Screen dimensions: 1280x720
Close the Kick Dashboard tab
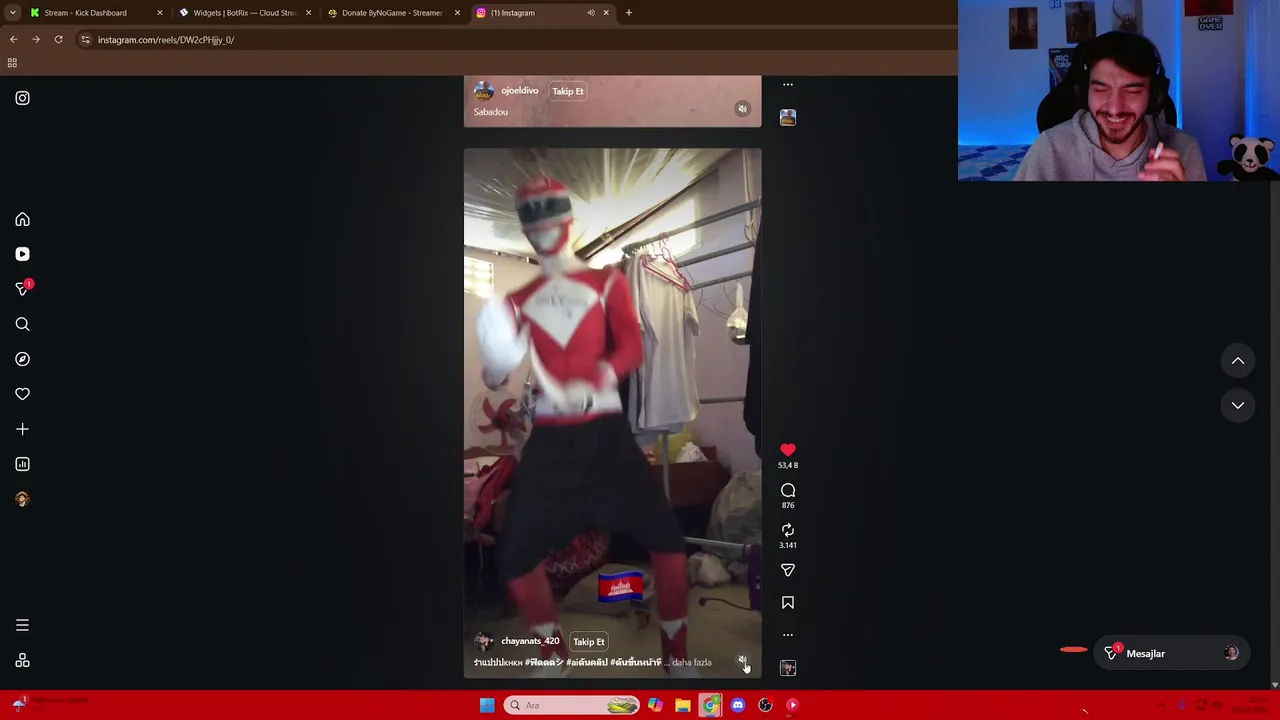[159, 13]
